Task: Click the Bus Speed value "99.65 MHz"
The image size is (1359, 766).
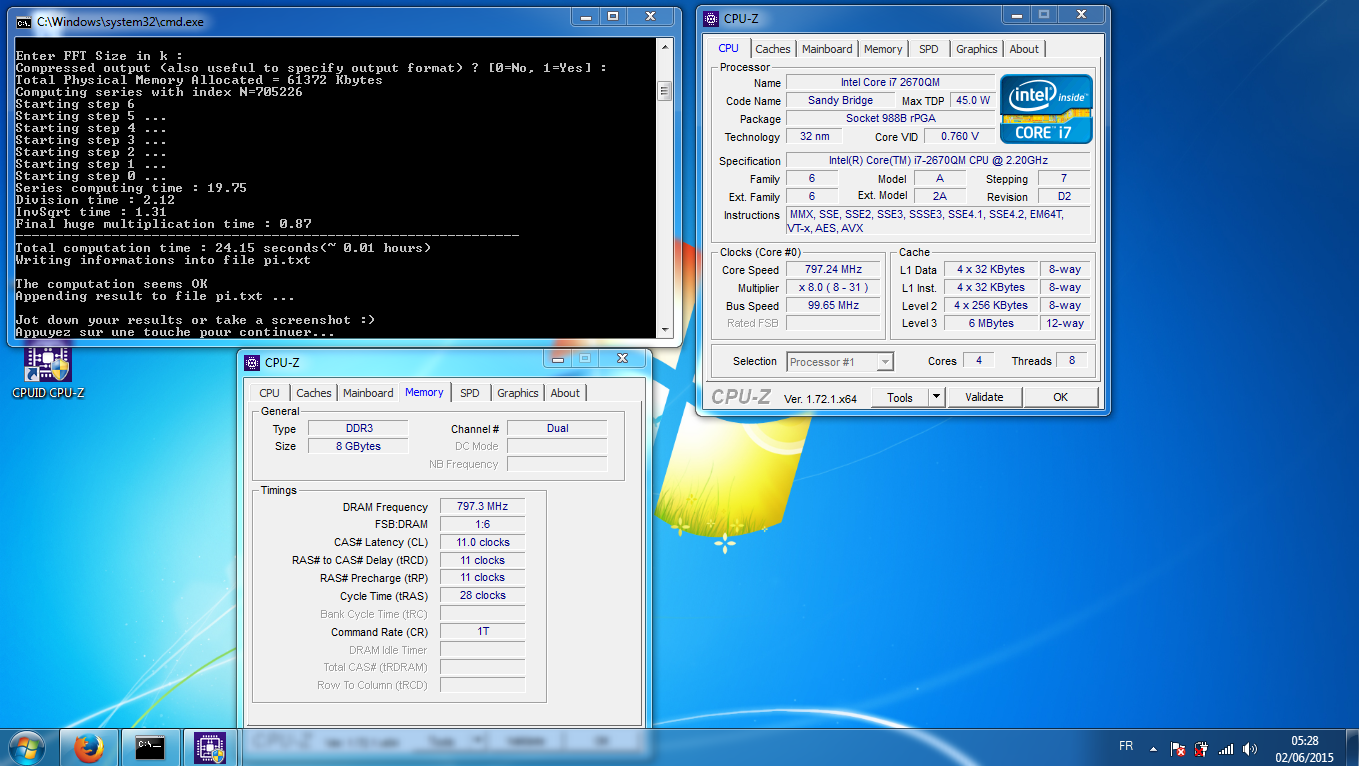Action: 832,305
